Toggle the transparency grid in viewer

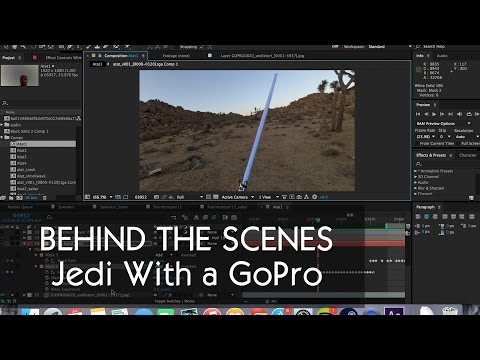pyautogui.click(x=216, y=197)
